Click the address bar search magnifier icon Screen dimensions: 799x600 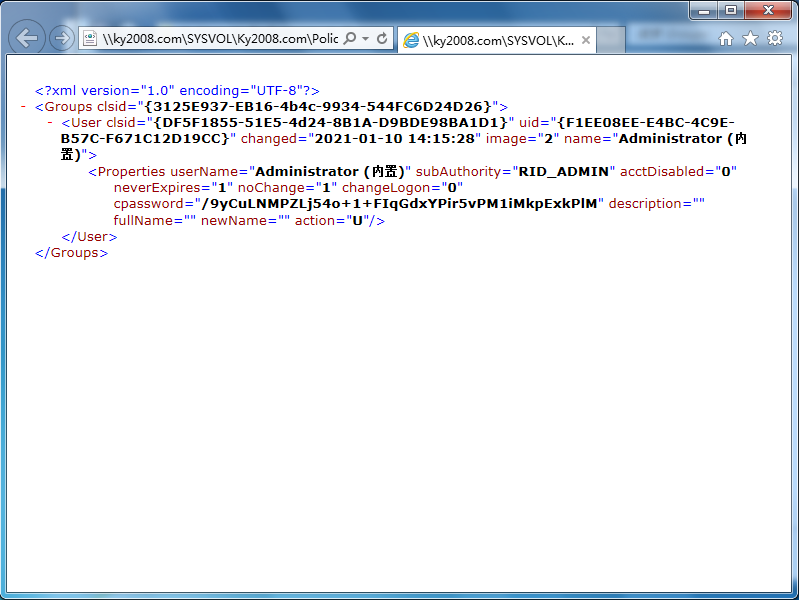(350, 38)
